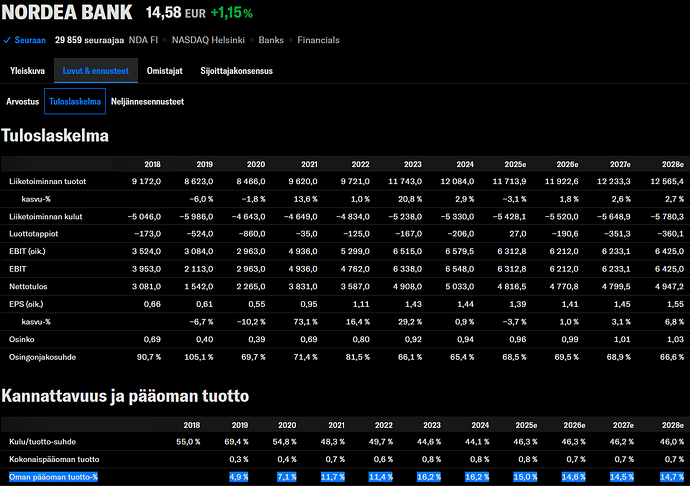The image size is (690, 486).
Task: Open the Banks industry link
Action: pos(271,40)
